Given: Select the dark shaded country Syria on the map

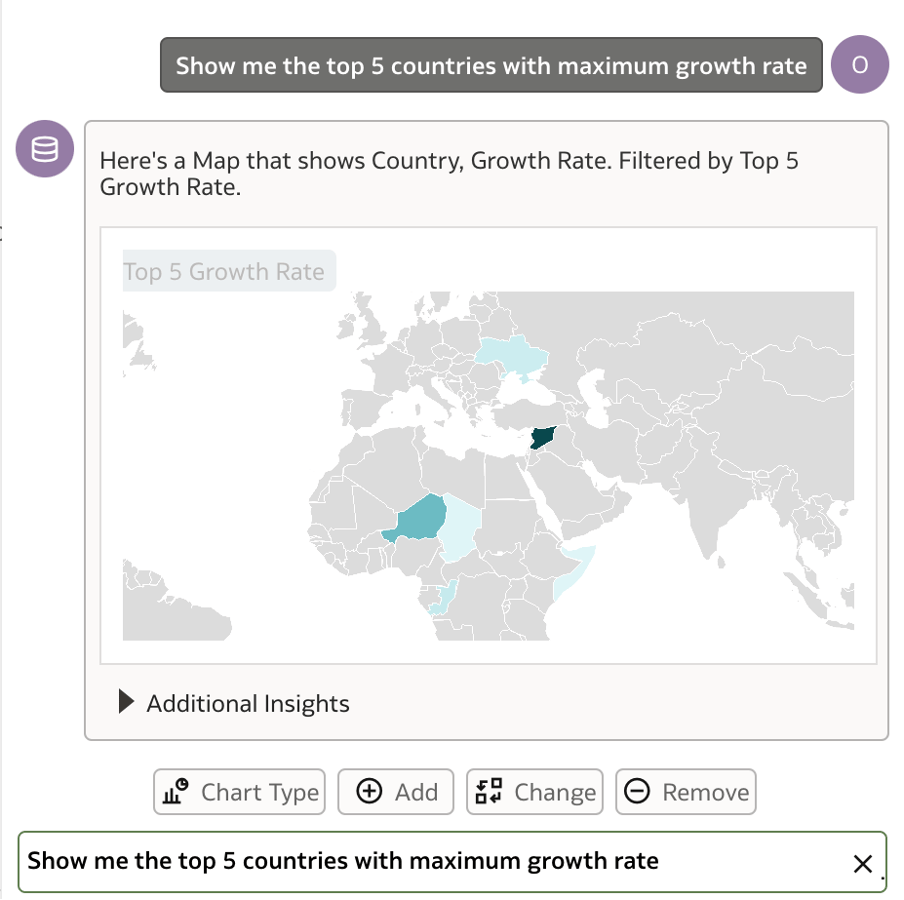Looking at the screenshot, I should tap(541, 435).
